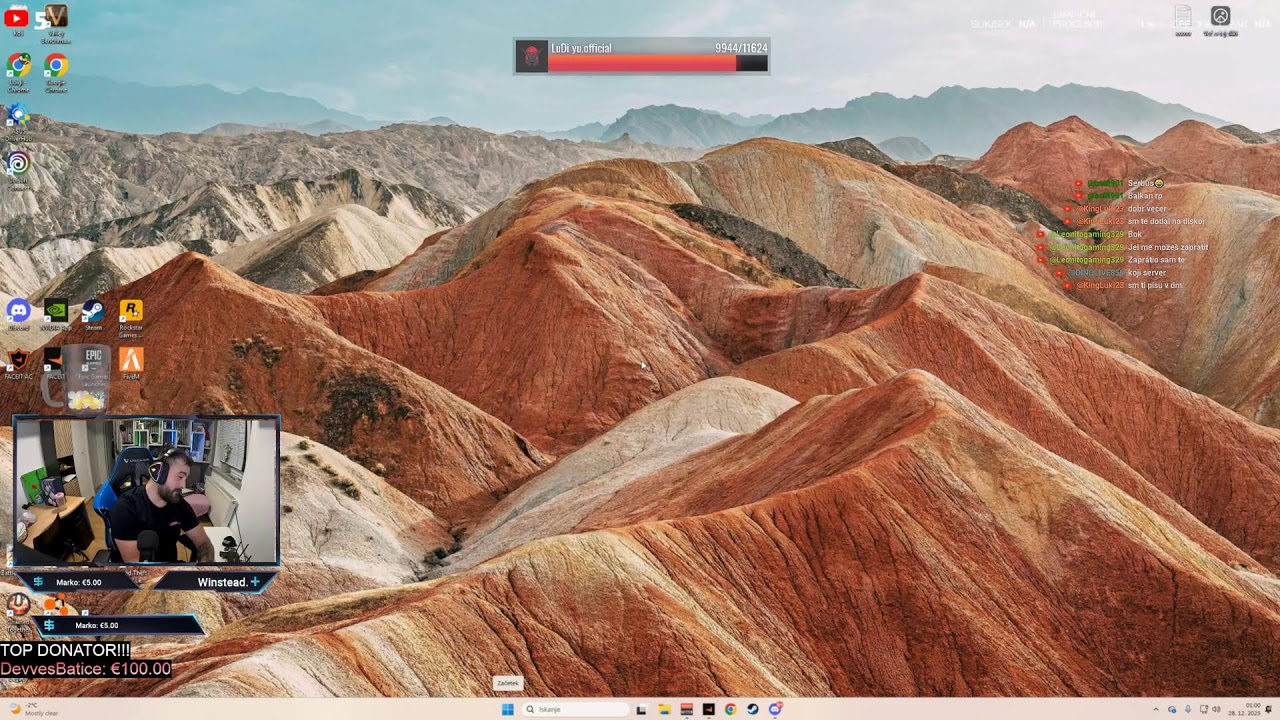Open the red-striped app in the taskbar
Image resolution: width=1280 pixels, height=720 pixels.
(686, 709)
